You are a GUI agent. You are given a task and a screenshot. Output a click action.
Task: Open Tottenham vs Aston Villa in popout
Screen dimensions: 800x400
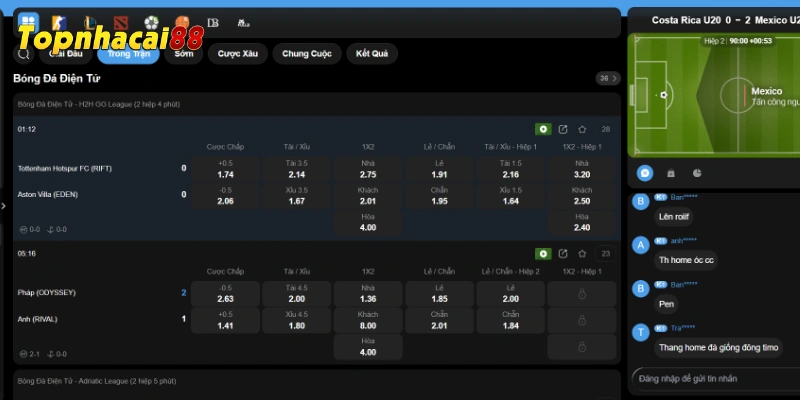(563, 129)
